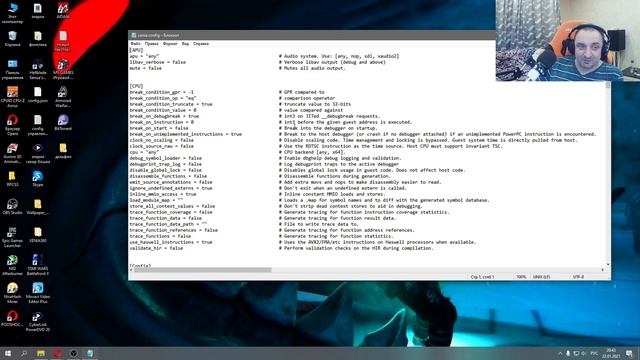This screenshot has width=640, height=360.
Task: Open taskbar search magnifier
Action: [x=24, y=353]
